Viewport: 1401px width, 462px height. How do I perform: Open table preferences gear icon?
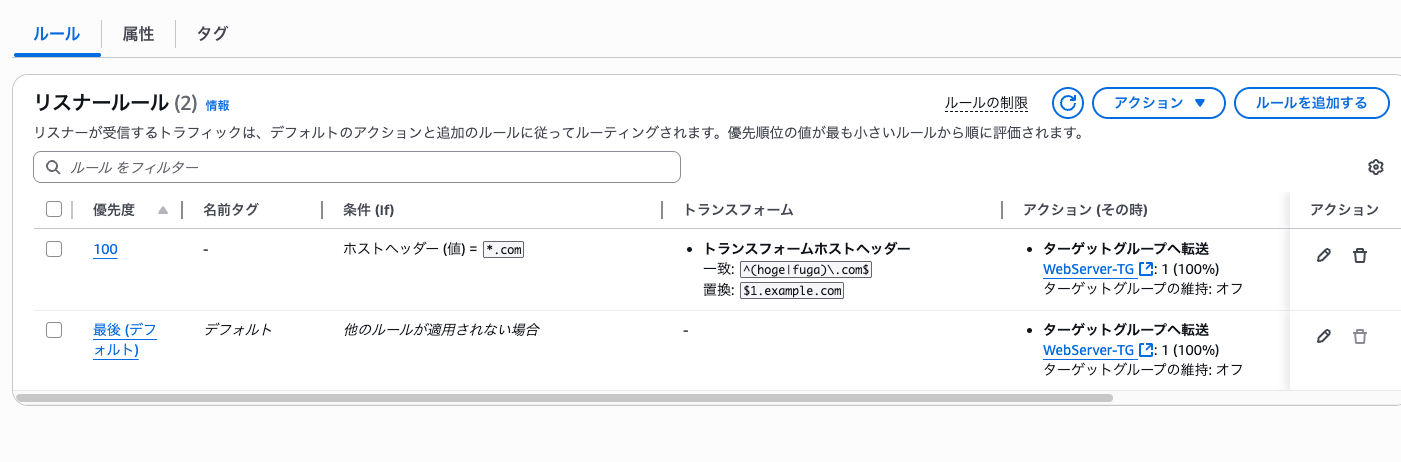pyautogui.click(x=1376, y=167)
